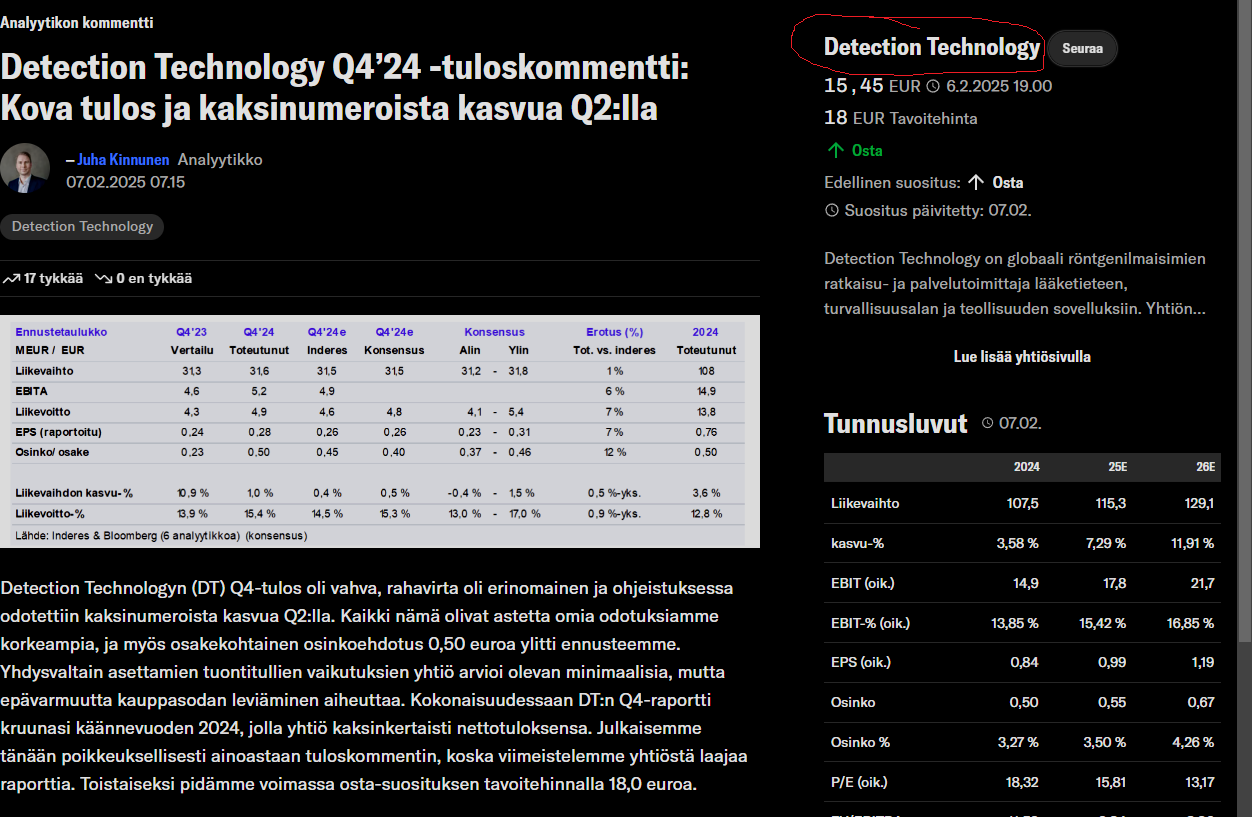The width and height of the screenshot is (1252, 817).
Task: Click the P/E value 18,32
Action: pyautogui.click(x=1023, y=782)
